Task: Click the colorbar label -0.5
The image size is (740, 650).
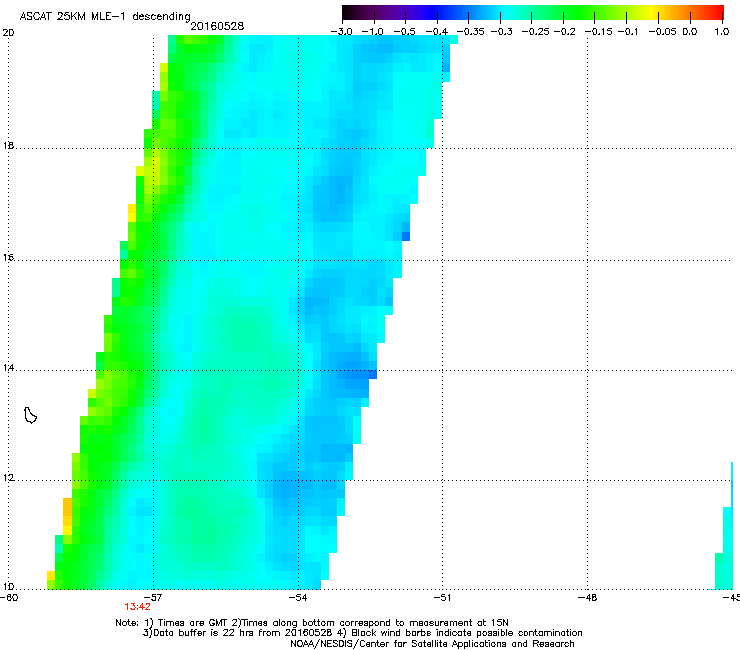Action: point(404,32)
